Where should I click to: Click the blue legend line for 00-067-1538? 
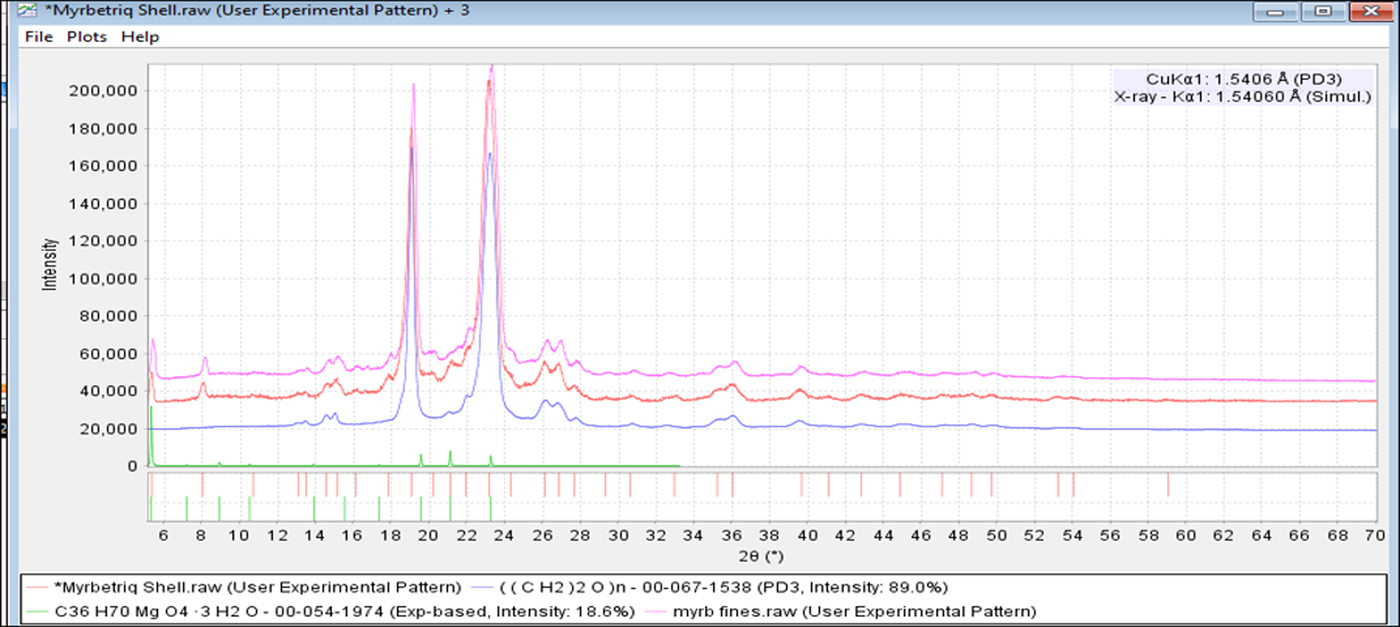pos(482,588)
